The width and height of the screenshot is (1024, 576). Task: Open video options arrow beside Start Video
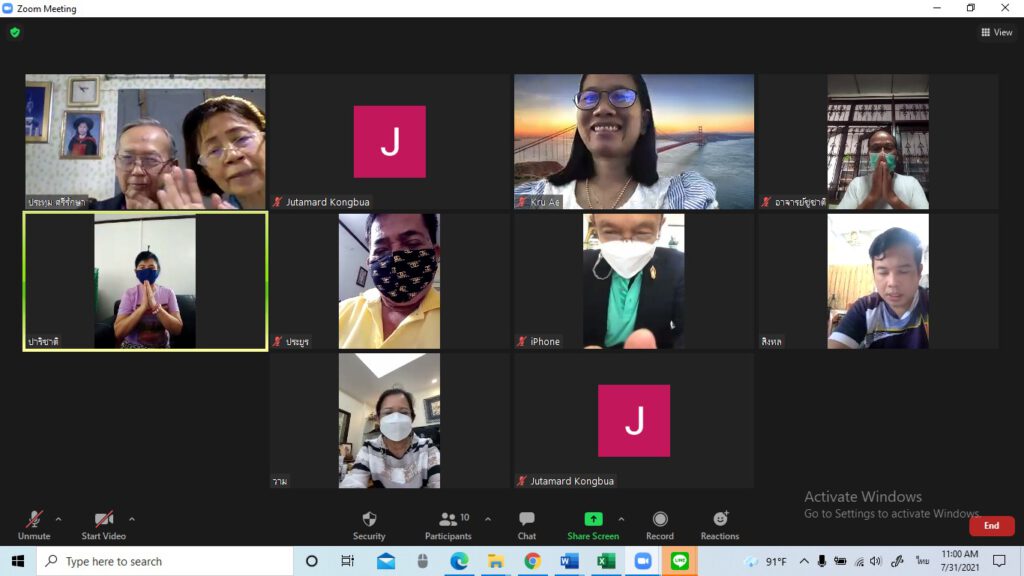132,519
